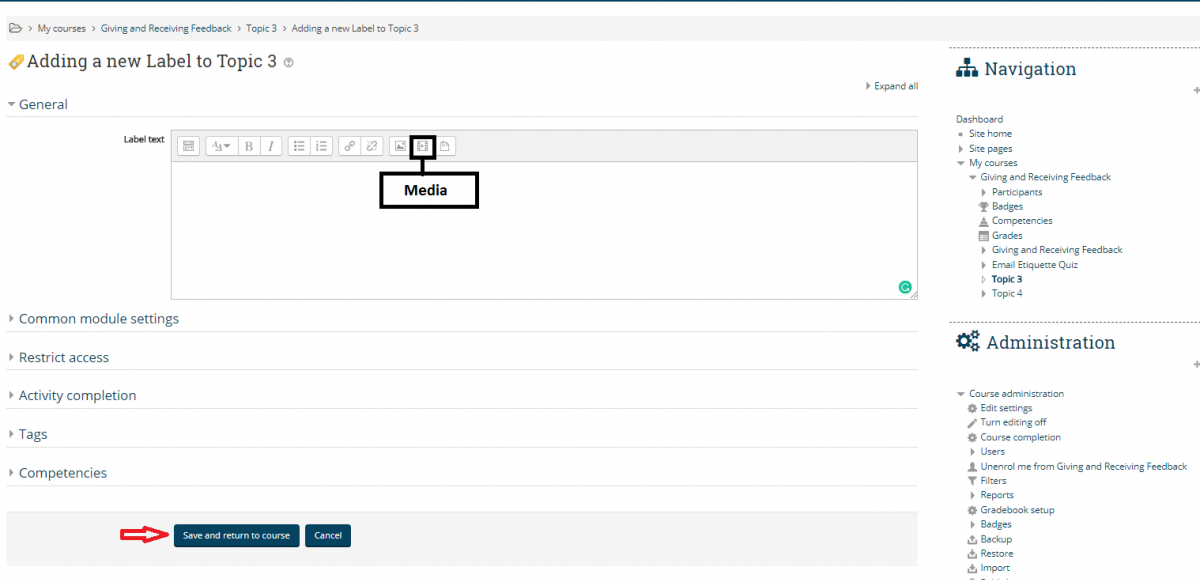Turn editing off in Course administration
The image size is (1200, 582).
click(x=1012, y=422)
